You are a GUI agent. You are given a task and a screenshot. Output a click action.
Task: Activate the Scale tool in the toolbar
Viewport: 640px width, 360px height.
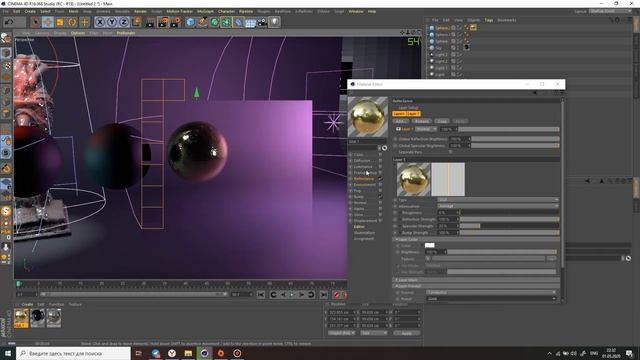tap(60, 22)
